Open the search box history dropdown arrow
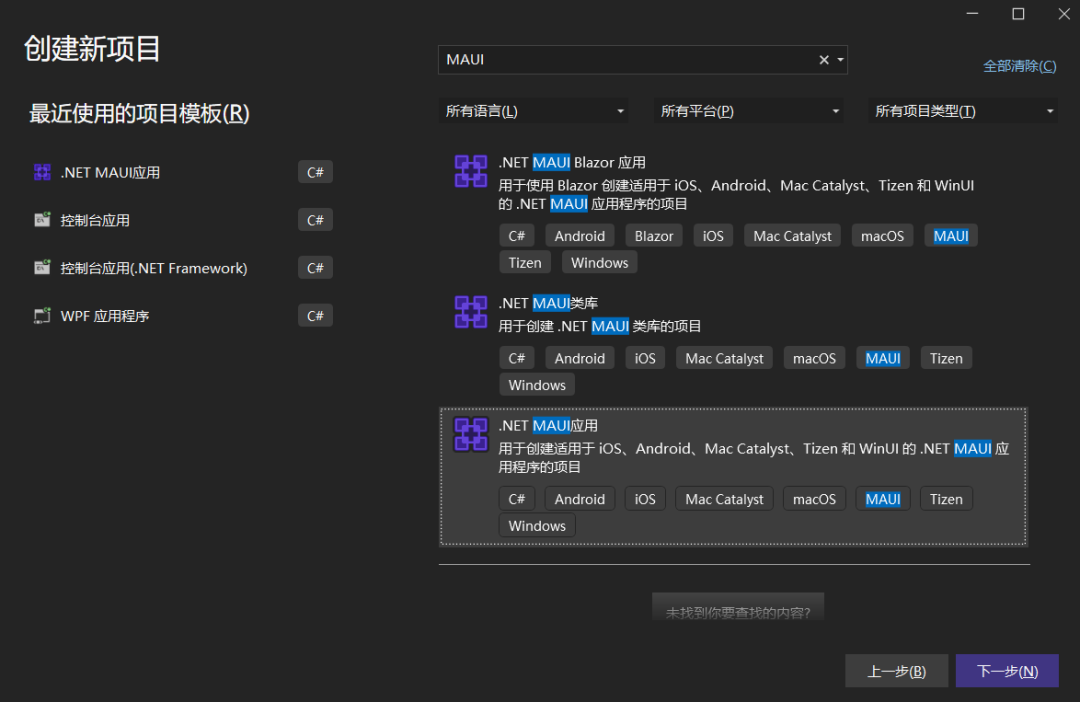The height and width of the screenshot is (702, 1080). (840, 60)
